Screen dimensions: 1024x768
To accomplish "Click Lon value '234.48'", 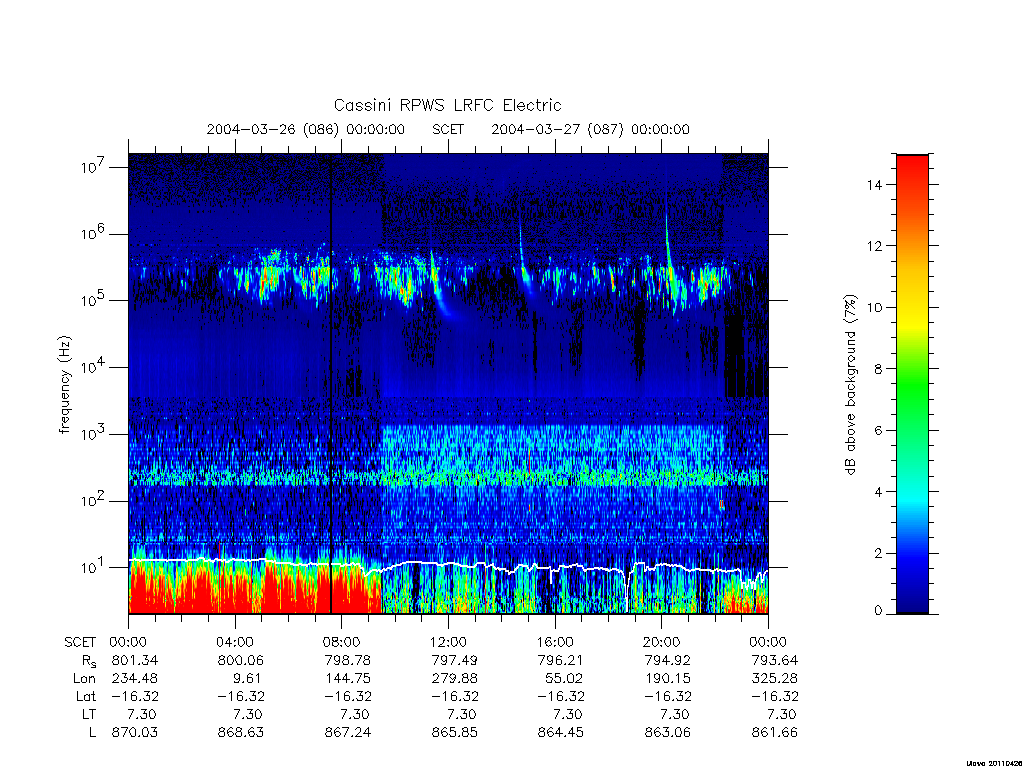I will 135,679.
